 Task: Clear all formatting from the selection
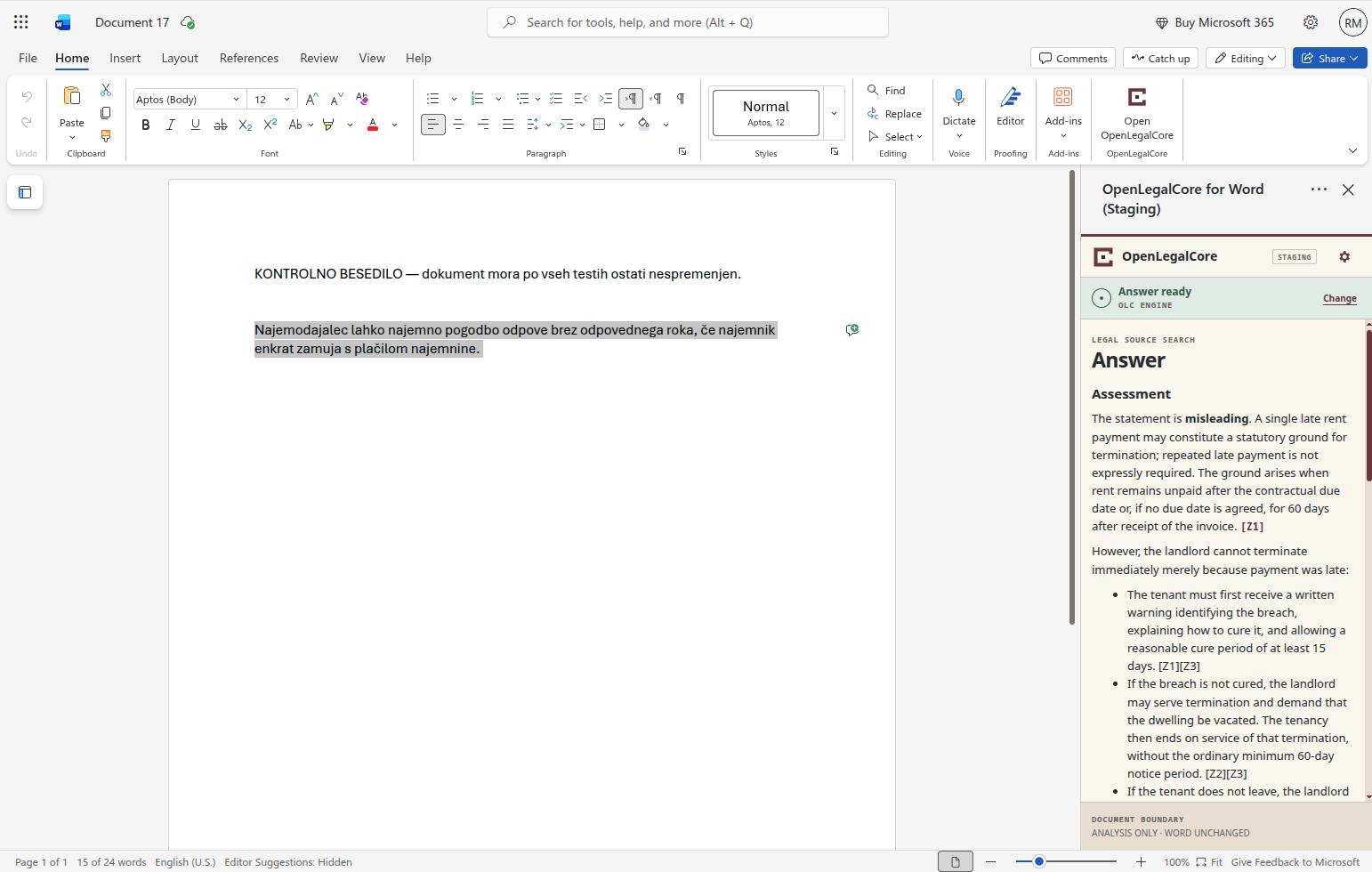coord(361,99)
